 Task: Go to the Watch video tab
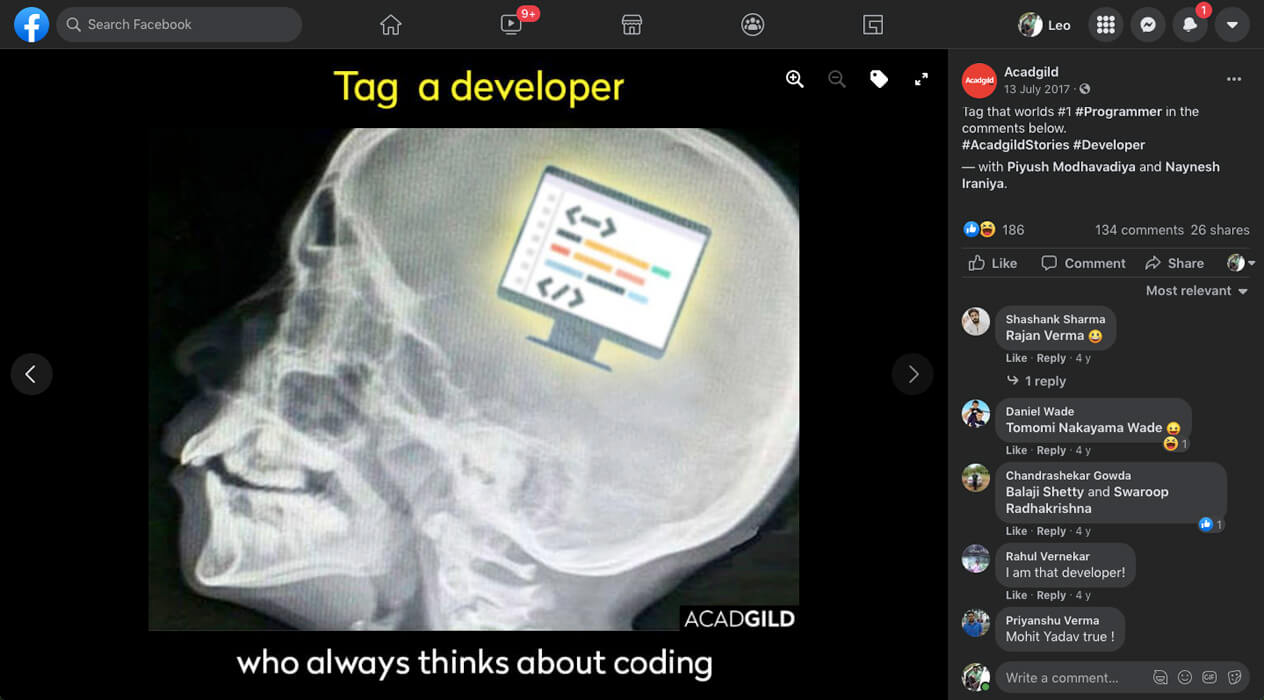pyautogui.click(x=511, y=25)
